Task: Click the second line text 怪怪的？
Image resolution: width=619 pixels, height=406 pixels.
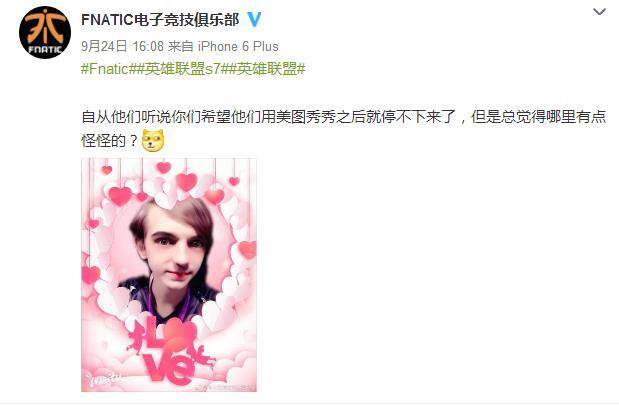Action: 110,141
